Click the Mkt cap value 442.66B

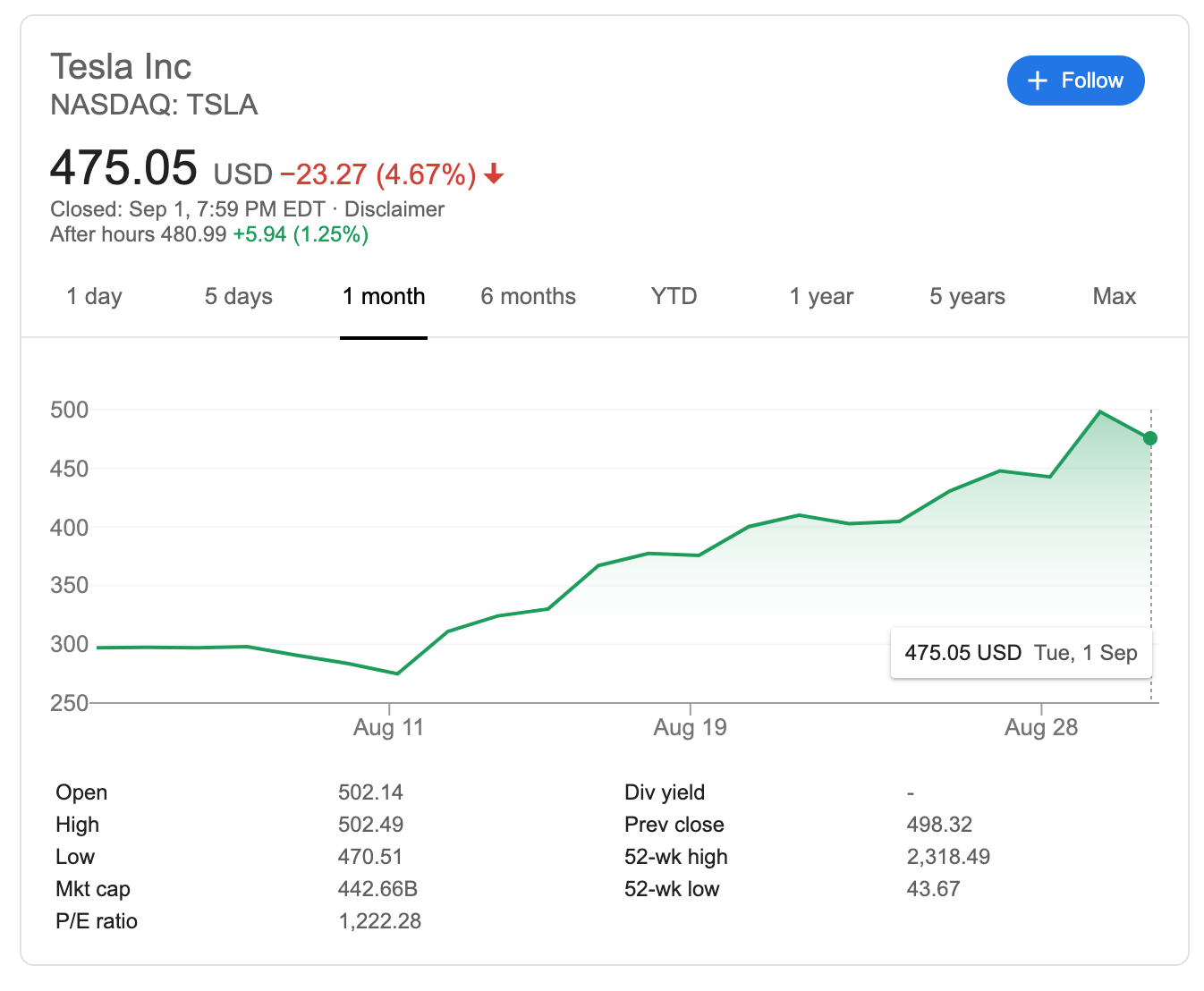coord(377,889)
